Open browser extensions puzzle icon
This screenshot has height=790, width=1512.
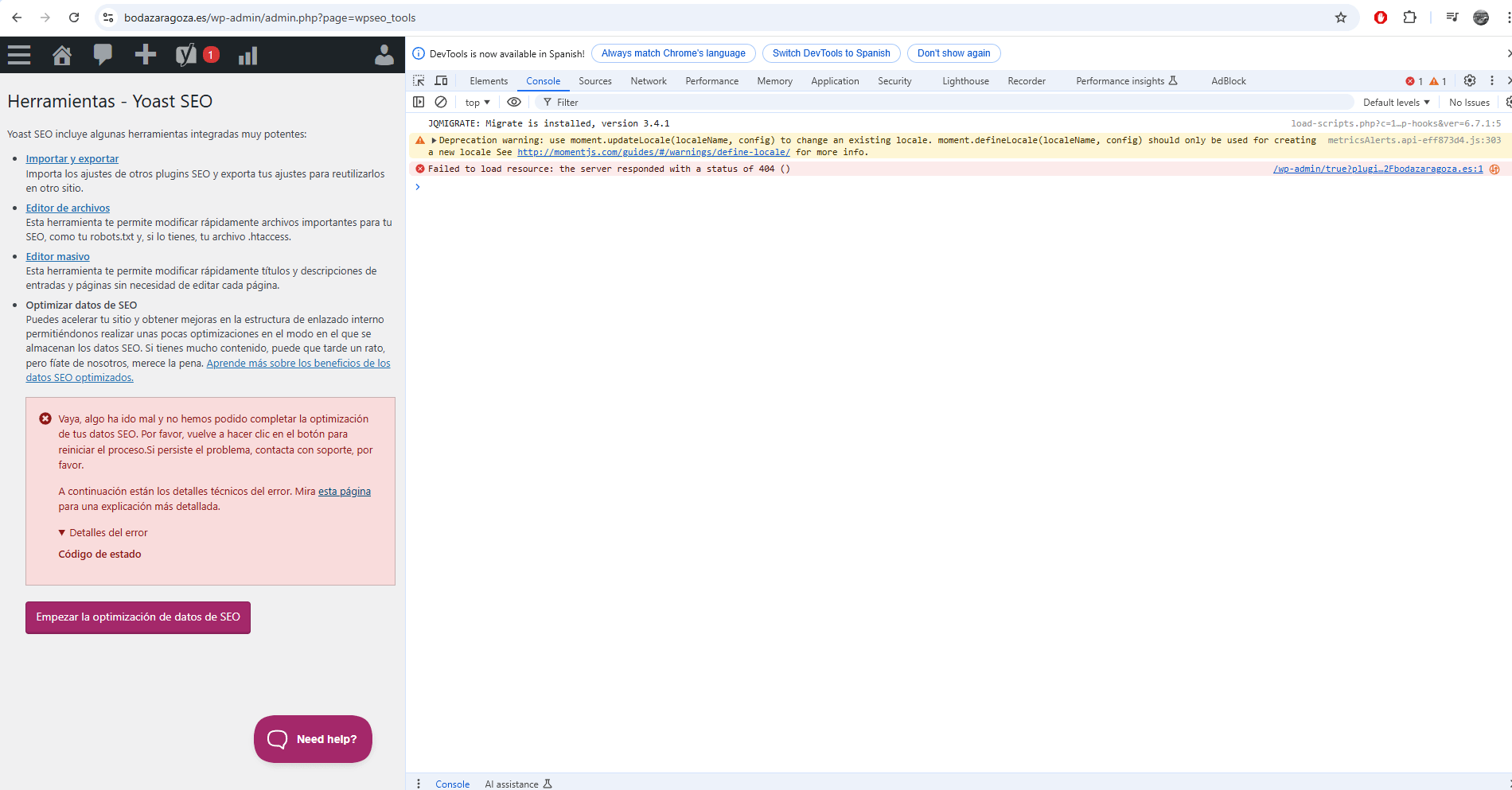pyautogui.click(x=1409, y=18)
